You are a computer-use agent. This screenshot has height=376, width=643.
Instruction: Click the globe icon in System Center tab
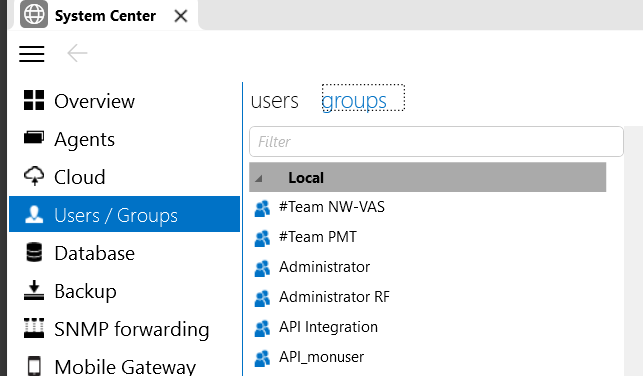(x=34, y=15)
